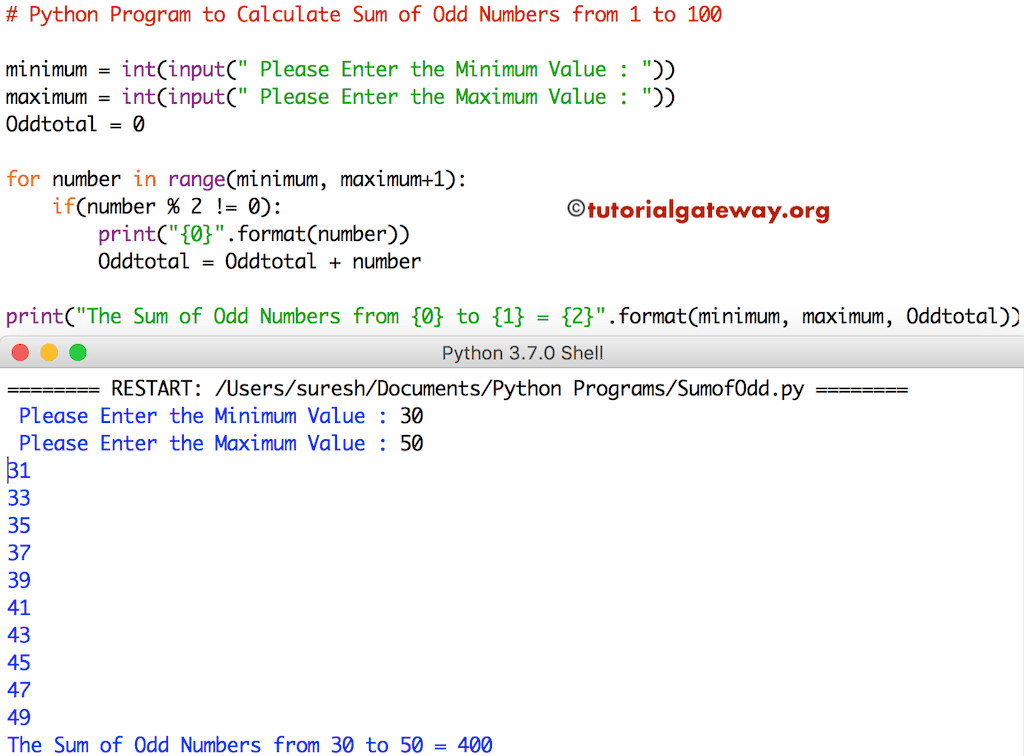The height and width of the screenshot is (756, 1024).
Task: Click the Minimum Value prompt showing 30
Action: (x=221, y=416)
